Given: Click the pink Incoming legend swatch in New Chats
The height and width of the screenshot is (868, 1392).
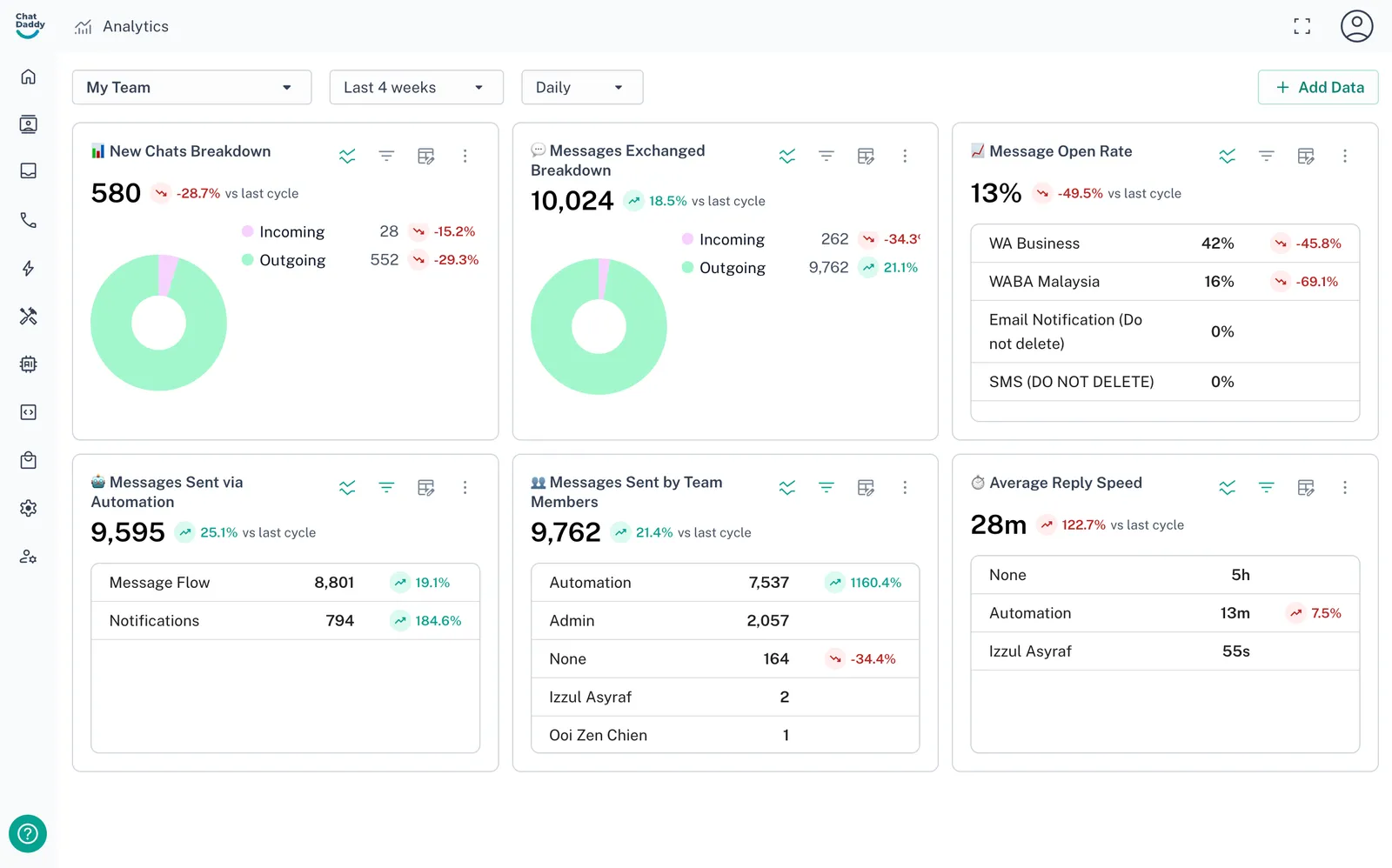Looking at the screenshot, I should [248, 231].
